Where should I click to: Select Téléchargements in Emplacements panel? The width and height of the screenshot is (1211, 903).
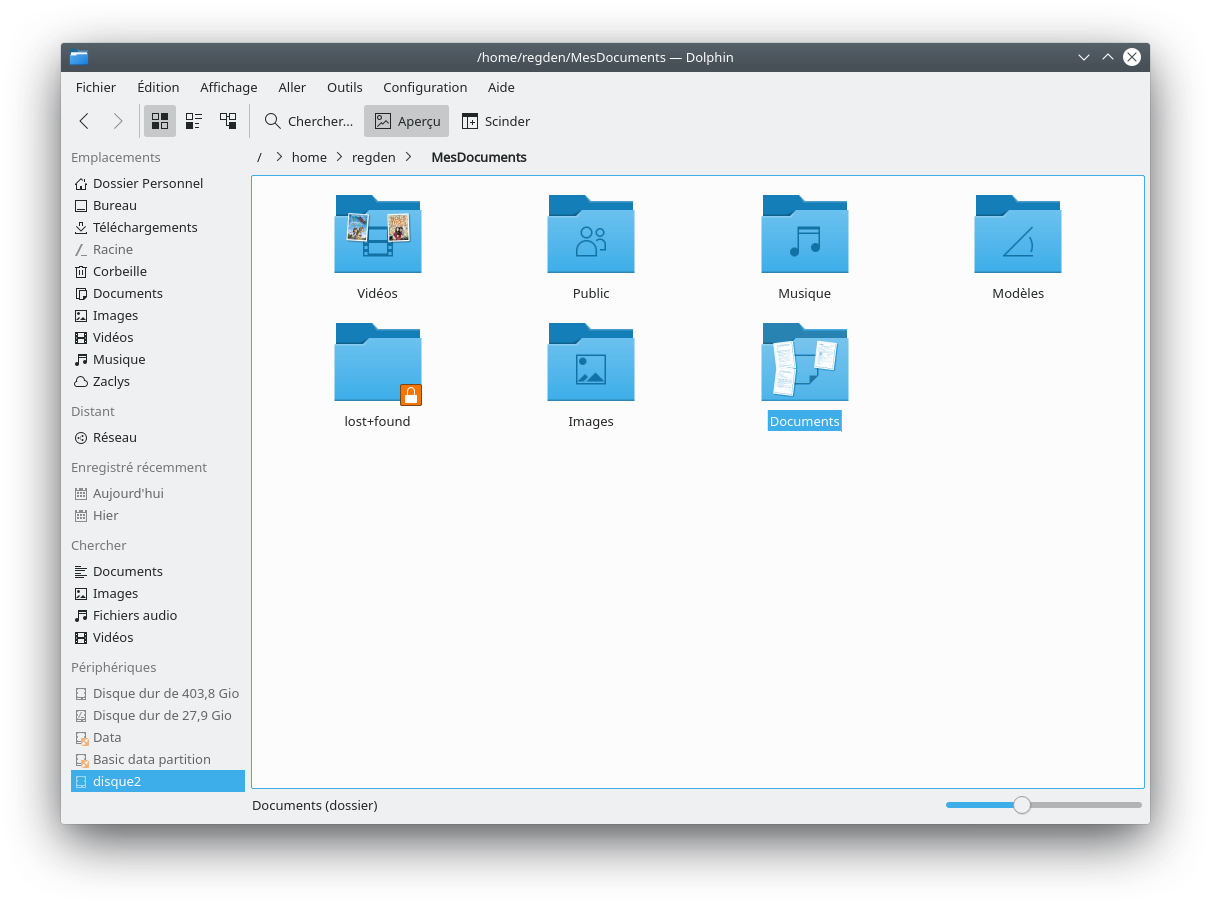[x=145, y=227]
